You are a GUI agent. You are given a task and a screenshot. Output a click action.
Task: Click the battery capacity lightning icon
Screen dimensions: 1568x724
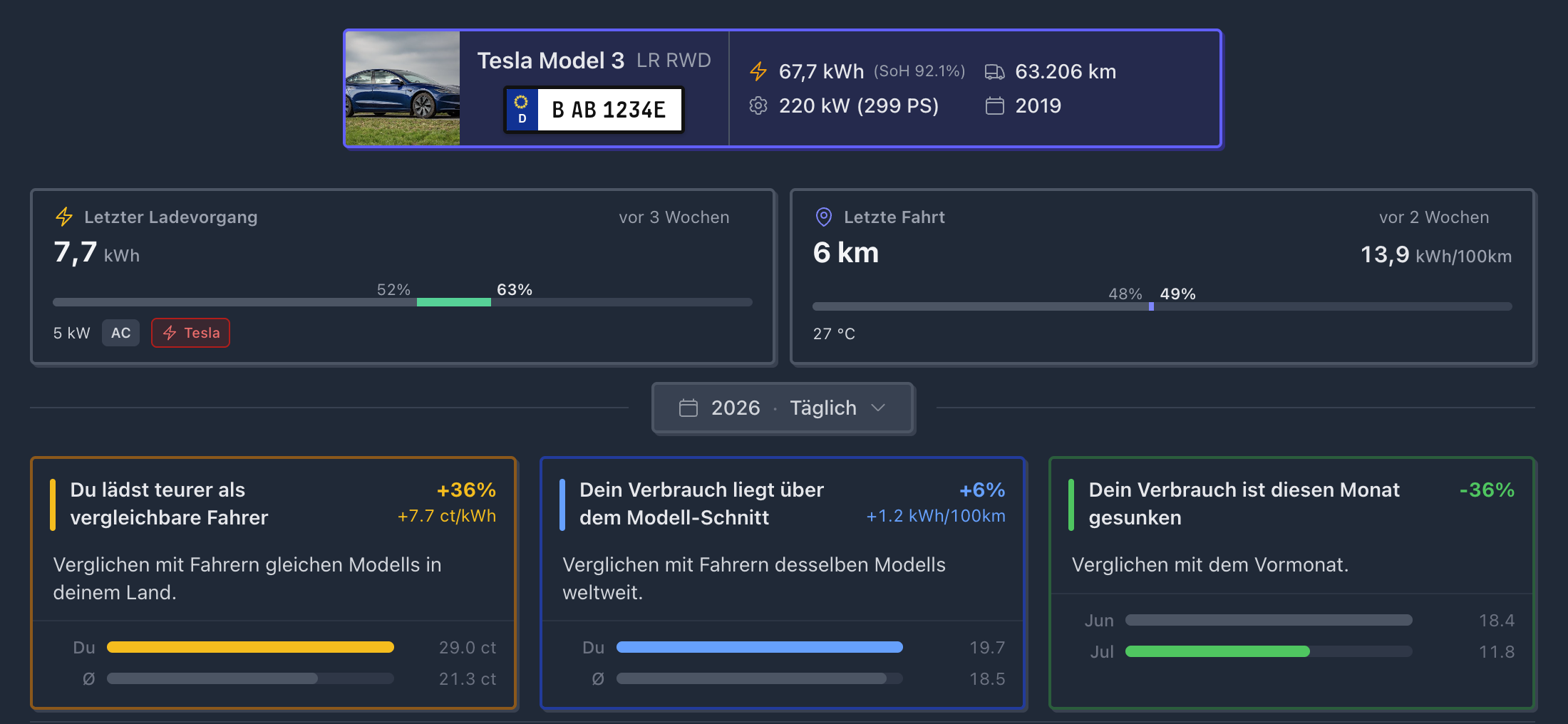coord(758,71)
